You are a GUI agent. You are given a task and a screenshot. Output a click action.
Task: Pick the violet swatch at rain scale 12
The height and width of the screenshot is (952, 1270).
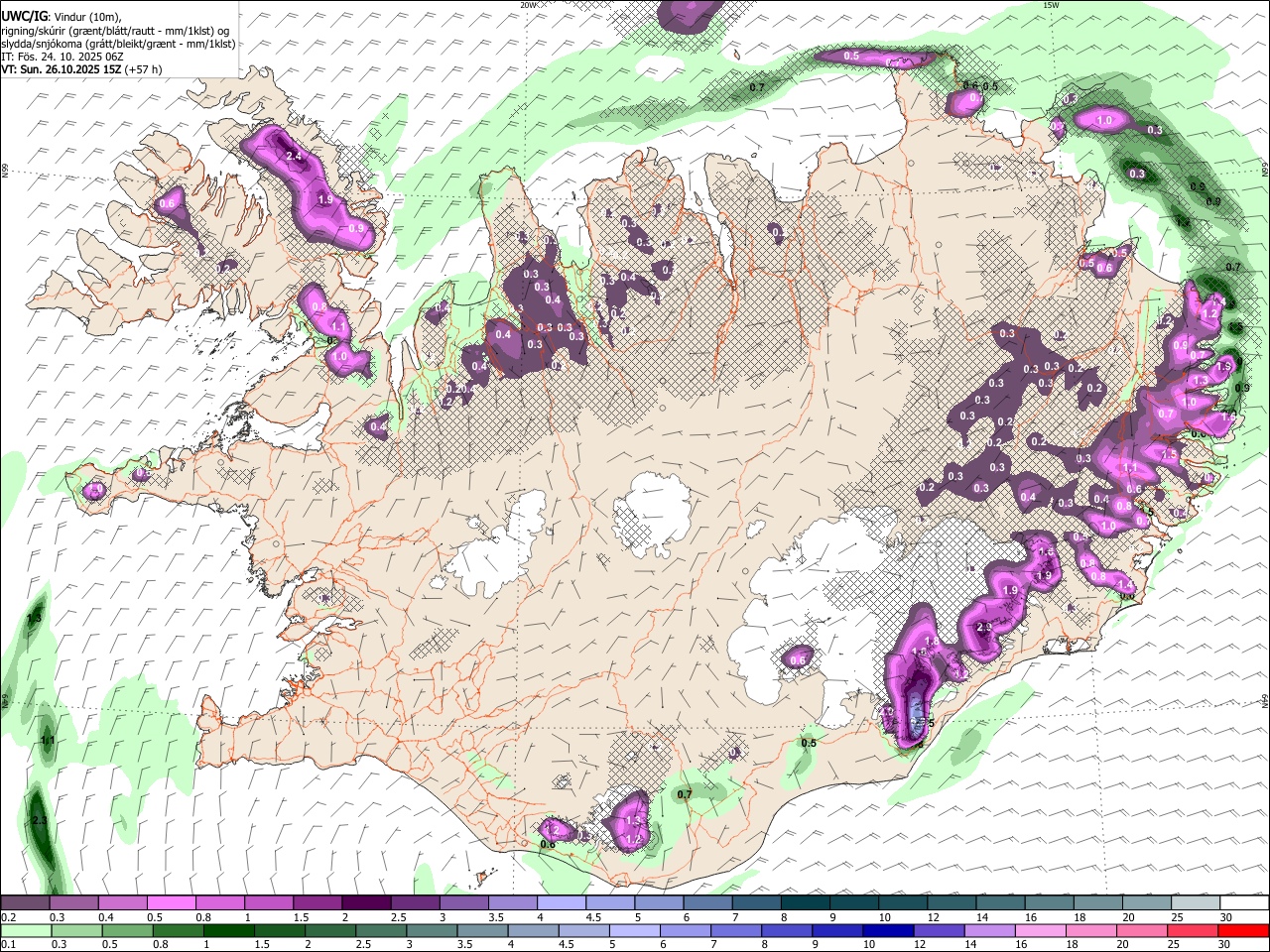coord(938,930)
